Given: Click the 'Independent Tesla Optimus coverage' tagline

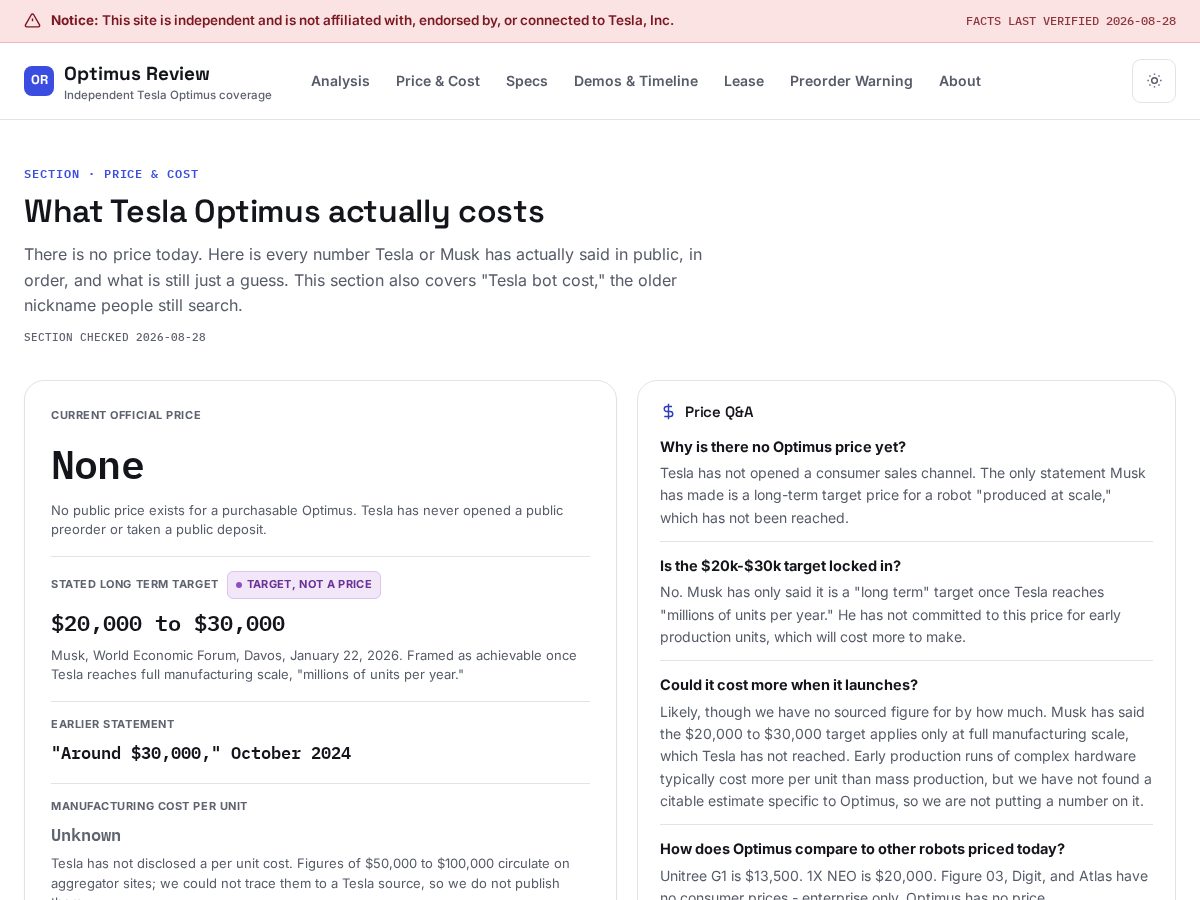Looking at the screenshot, I should click(x=168, y=95).
